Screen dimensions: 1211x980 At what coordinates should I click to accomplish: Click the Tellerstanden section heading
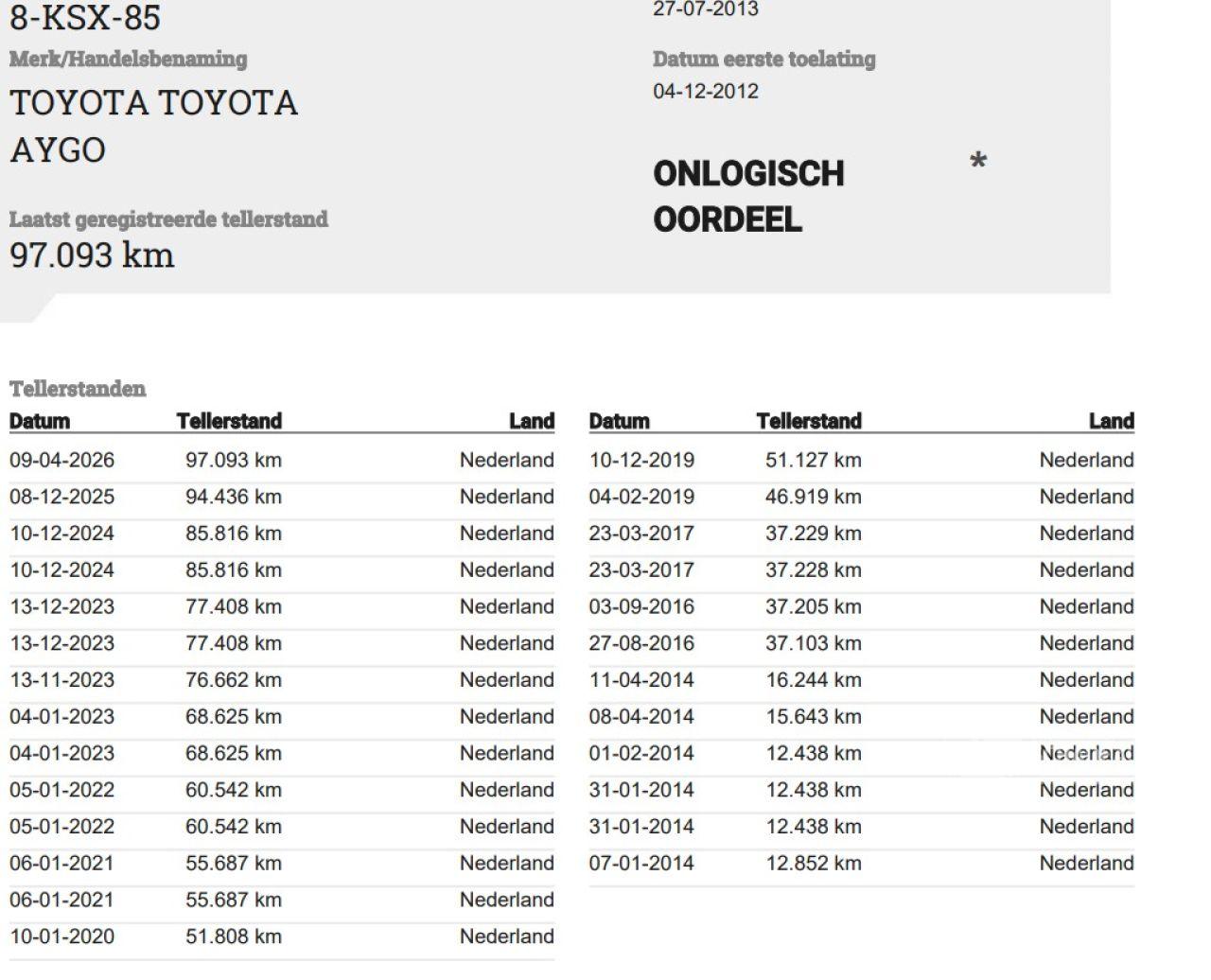78,389
